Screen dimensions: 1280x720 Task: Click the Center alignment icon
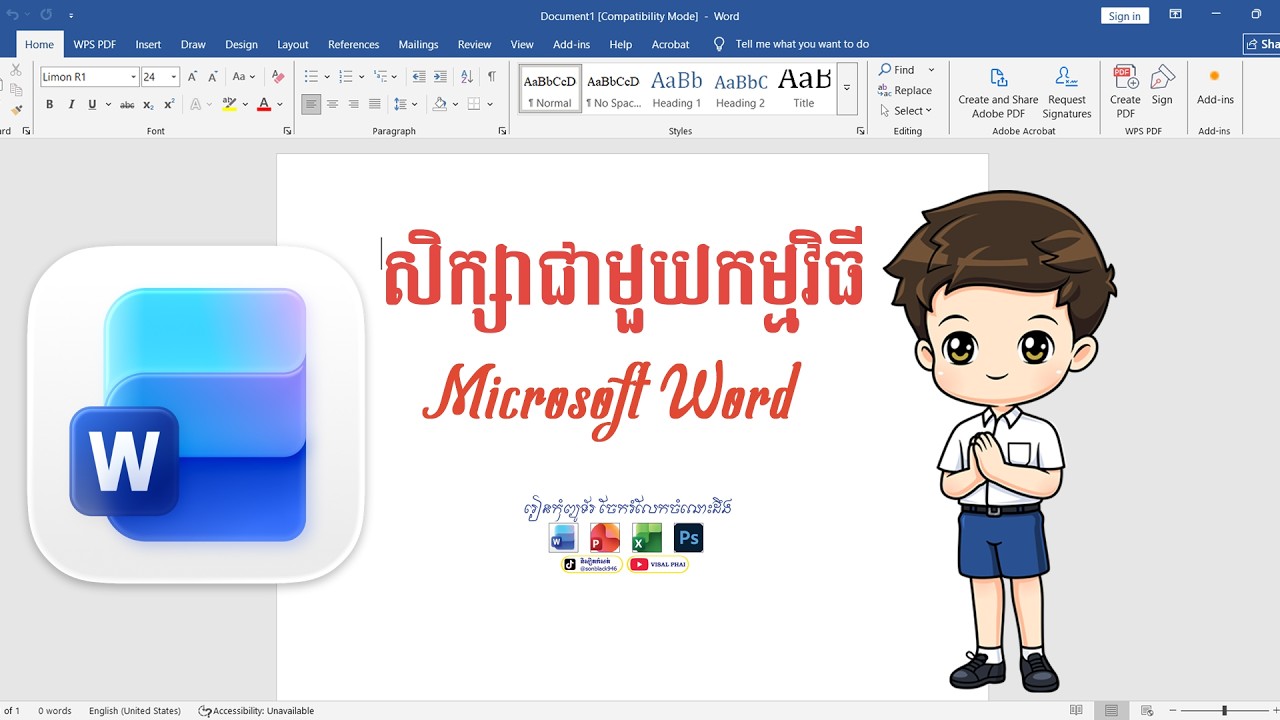pos(332,104)
